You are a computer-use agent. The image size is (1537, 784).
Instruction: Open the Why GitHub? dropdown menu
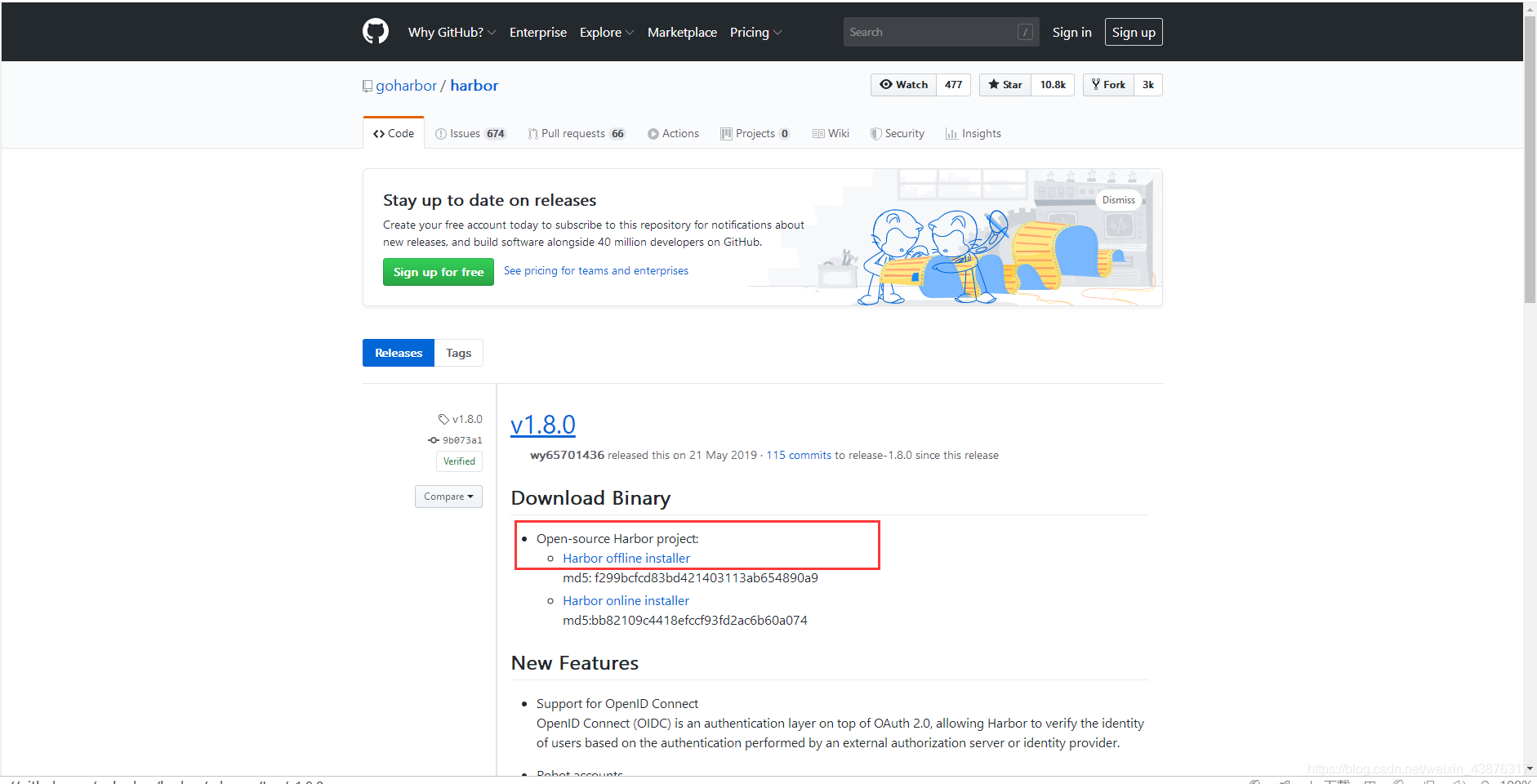pyautogui.click(x=452, y=32)
